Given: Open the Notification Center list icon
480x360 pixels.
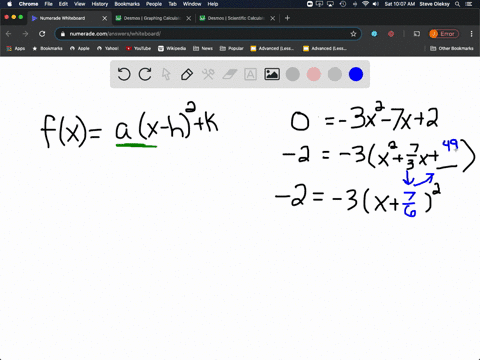Looking at the screenshot, I should 470,4.
